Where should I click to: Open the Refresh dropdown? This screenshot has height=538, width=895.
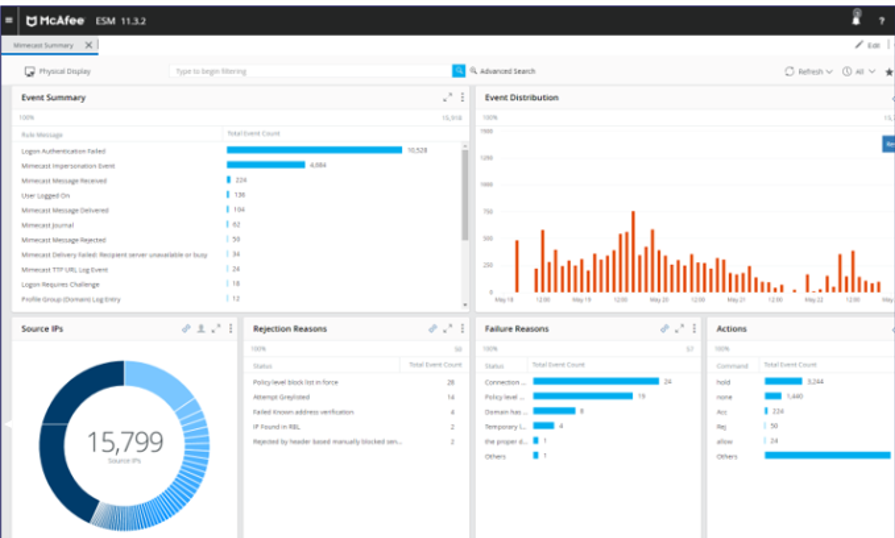point(809,72)
